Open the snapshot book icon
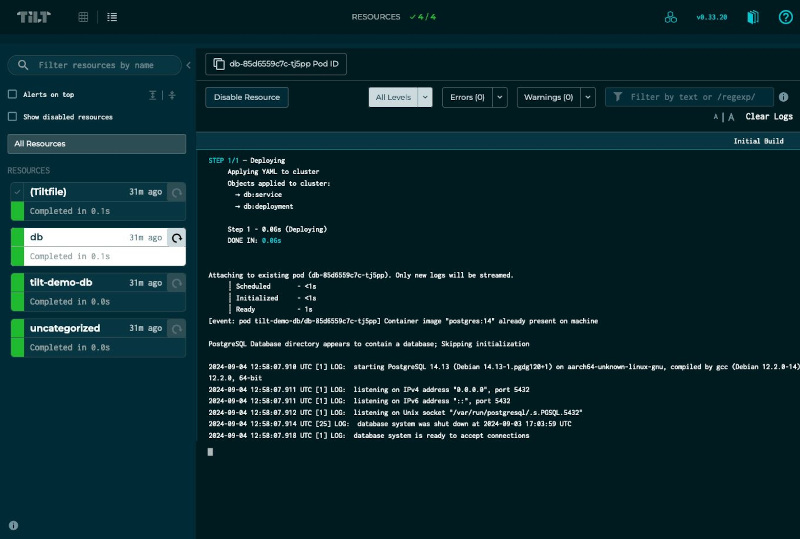The width and height of the screenshot is (800, 539). pos(754,17)
